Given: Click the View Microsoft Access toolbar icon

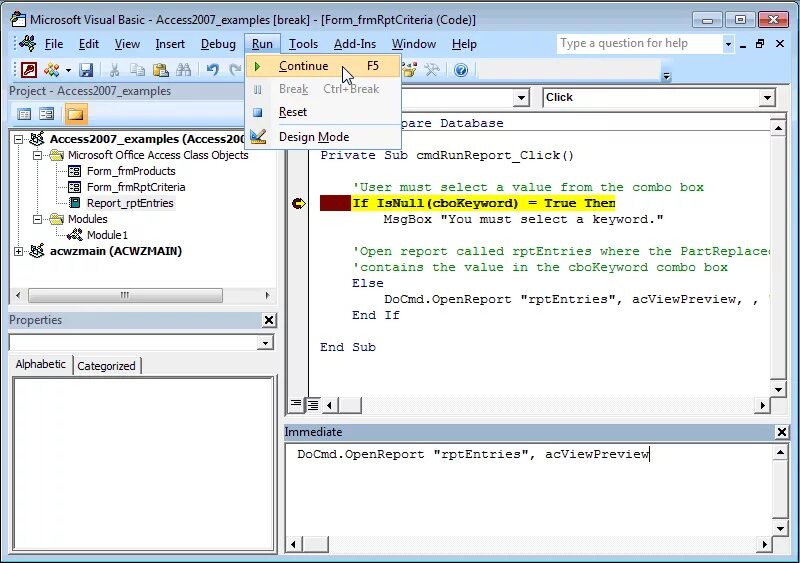Looking at the screenshot, I should 29,69.
